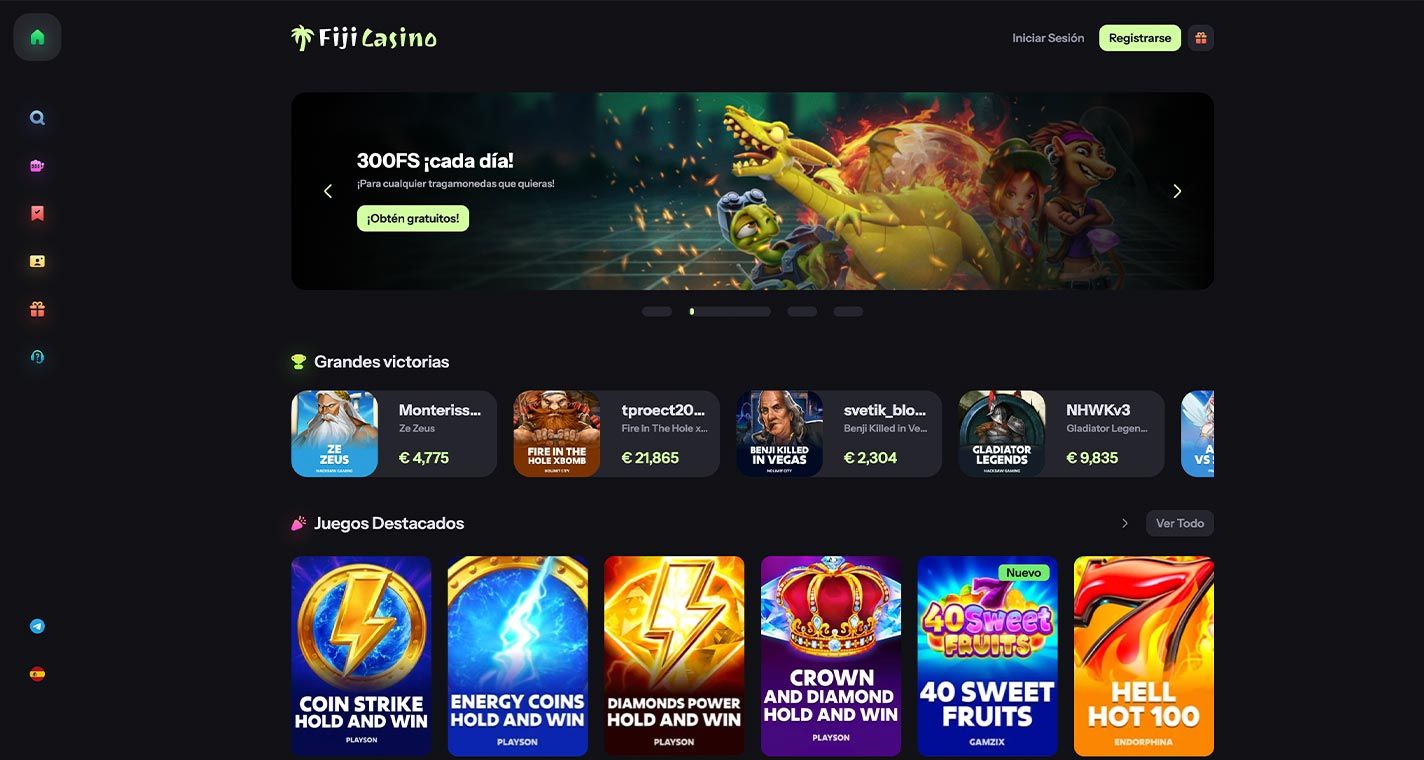Viewport: 1424px width, 760px height.
Task: Select the first carousel indicator dot
Action: coord(657,312)
